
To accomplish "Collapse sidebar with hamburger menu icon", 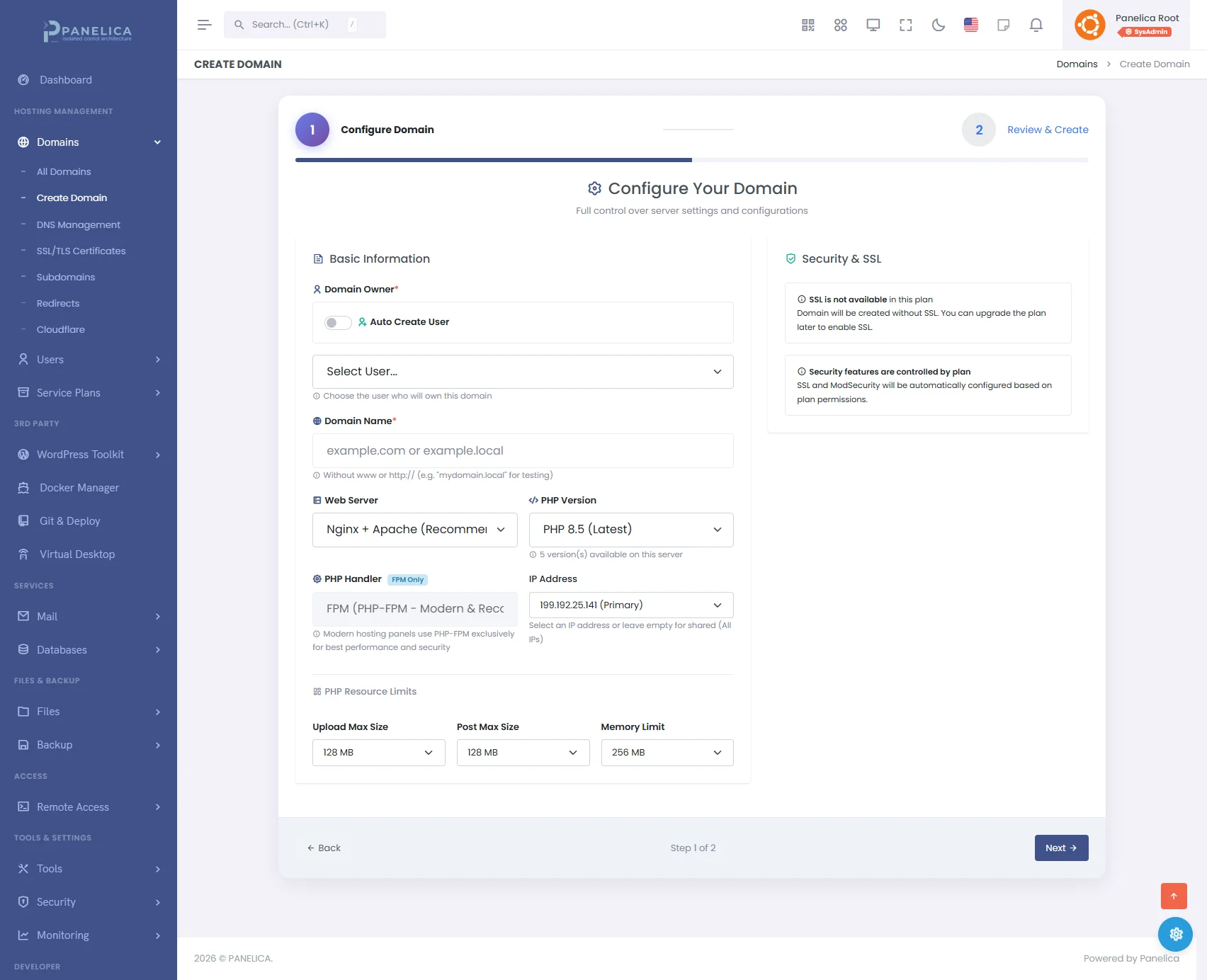I will point(204,25).
